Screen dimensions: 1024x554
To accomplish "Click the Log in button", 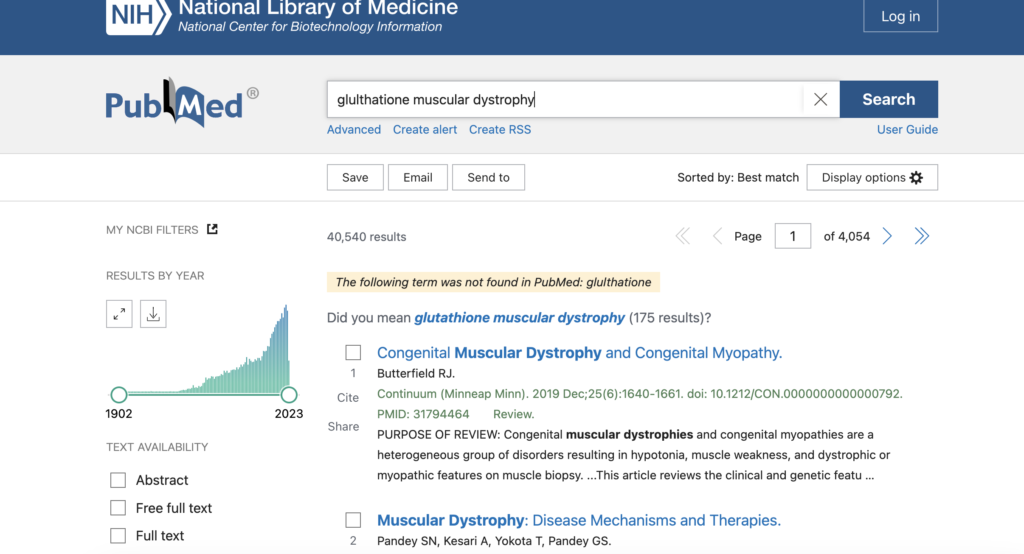I will (900, 16).
